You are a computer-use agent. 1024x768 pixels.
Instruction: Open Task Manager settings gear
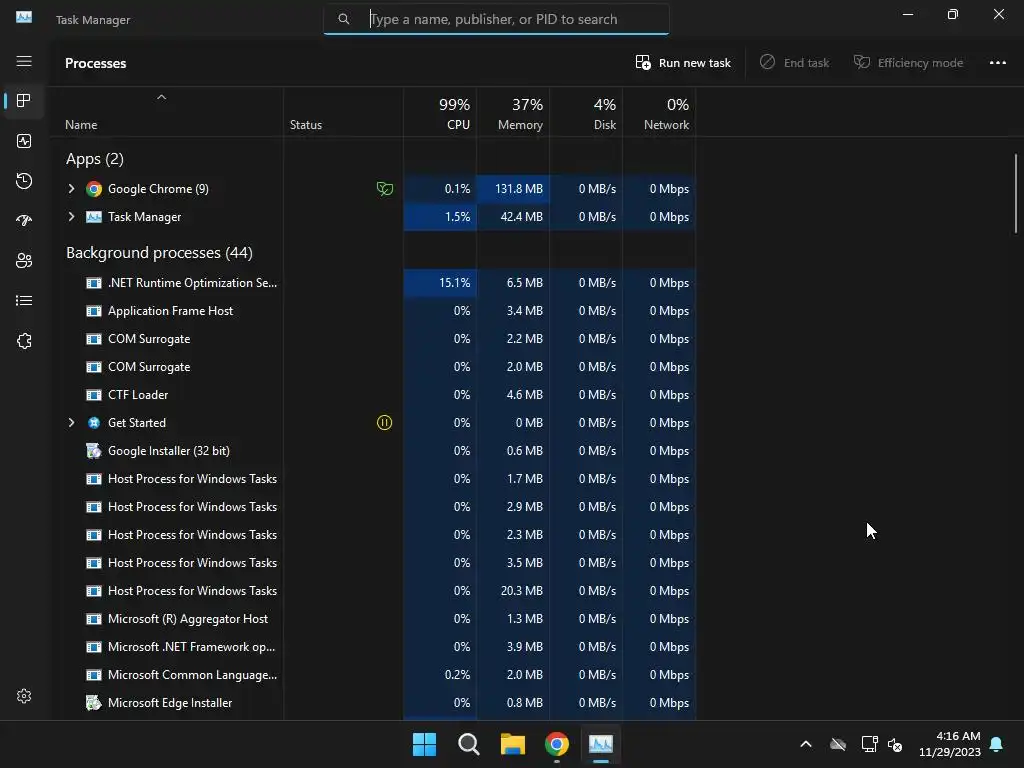[x=24, y=696]
